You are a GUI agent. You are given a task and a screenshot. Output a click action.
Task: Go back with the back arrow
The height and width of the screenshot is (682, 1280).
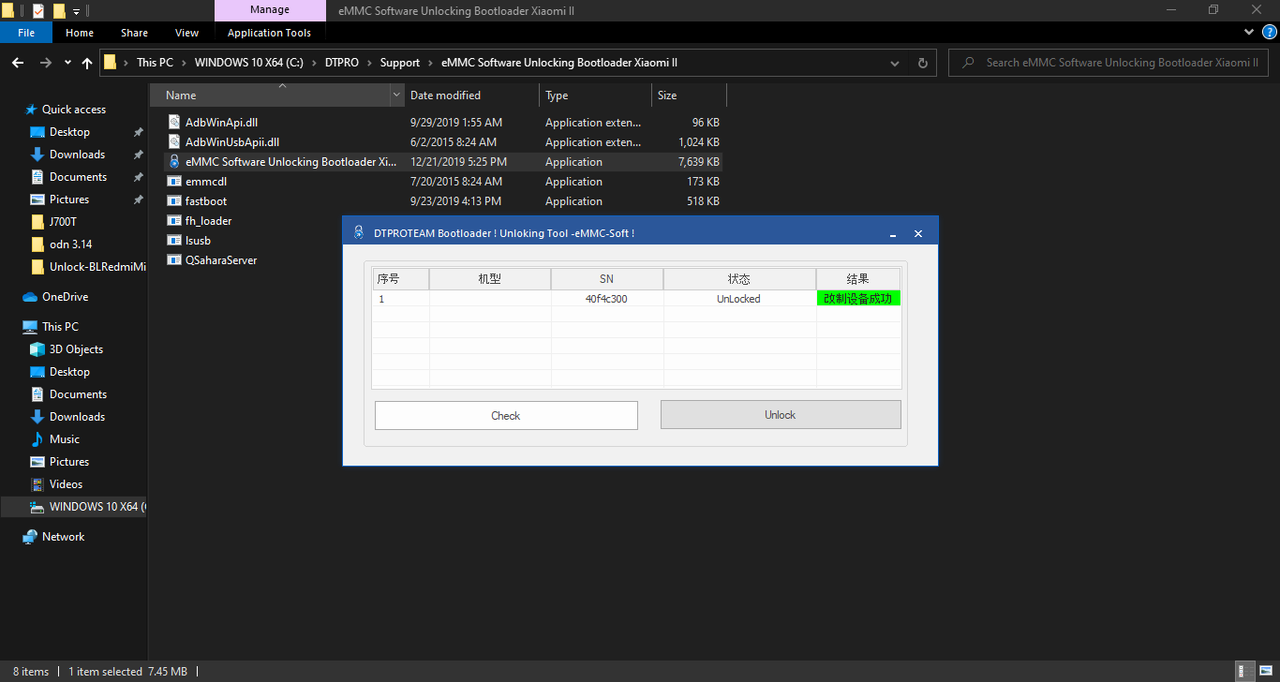click(17, 62)
